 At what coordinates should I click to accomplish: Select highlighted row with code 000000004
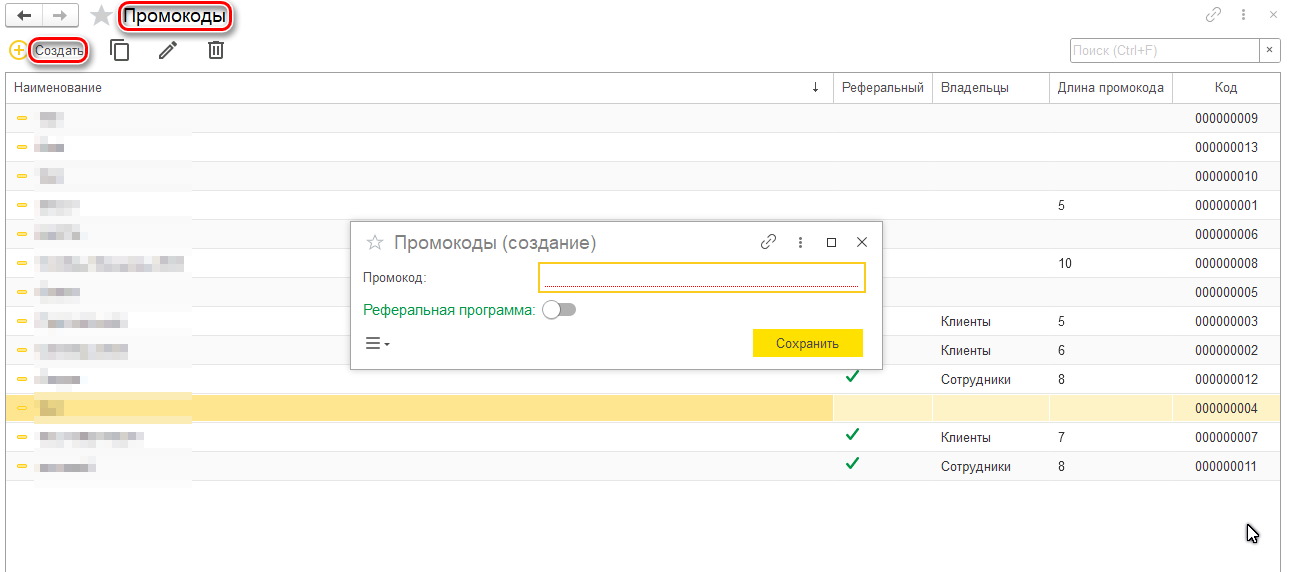pyautogui.click(x=643, y=408)
